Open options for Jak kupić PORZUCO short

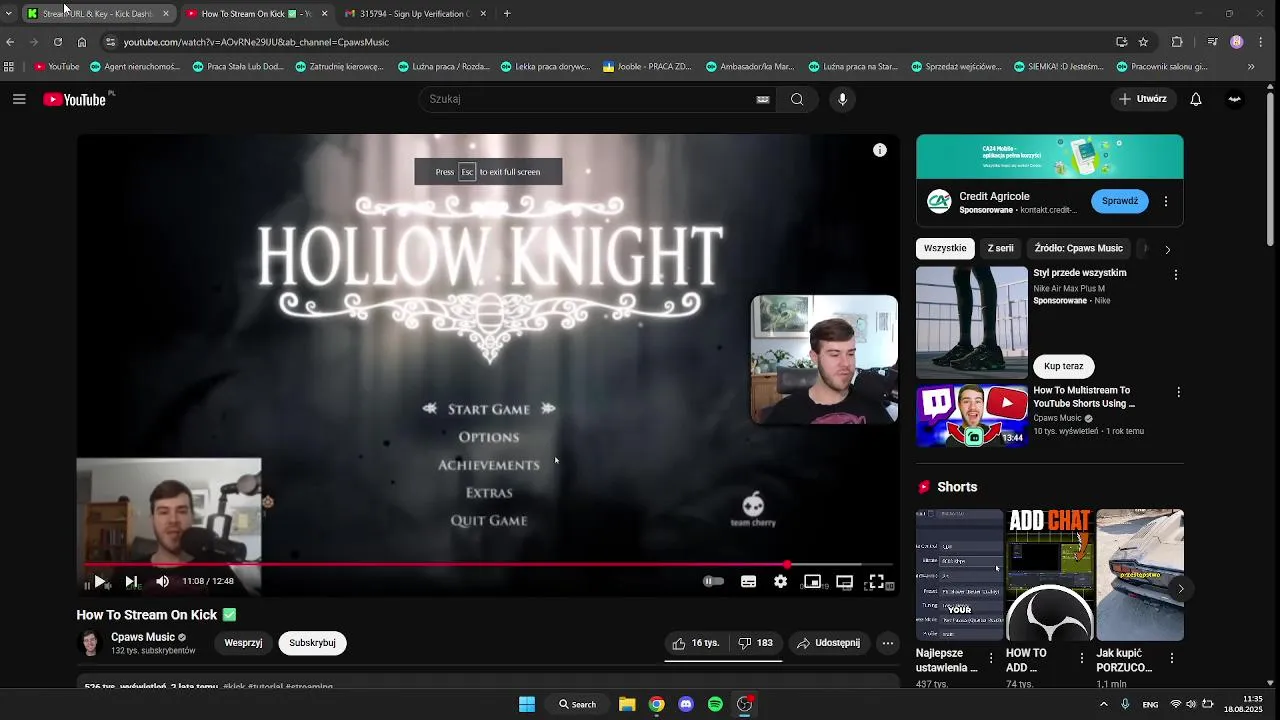tap(1171, 658)
